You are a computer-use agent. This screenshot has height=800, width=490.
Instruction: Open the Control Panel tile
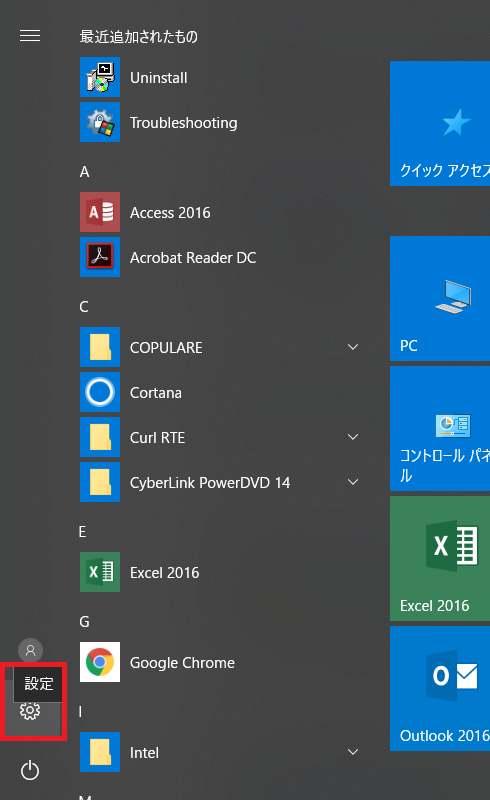[440, 429]
